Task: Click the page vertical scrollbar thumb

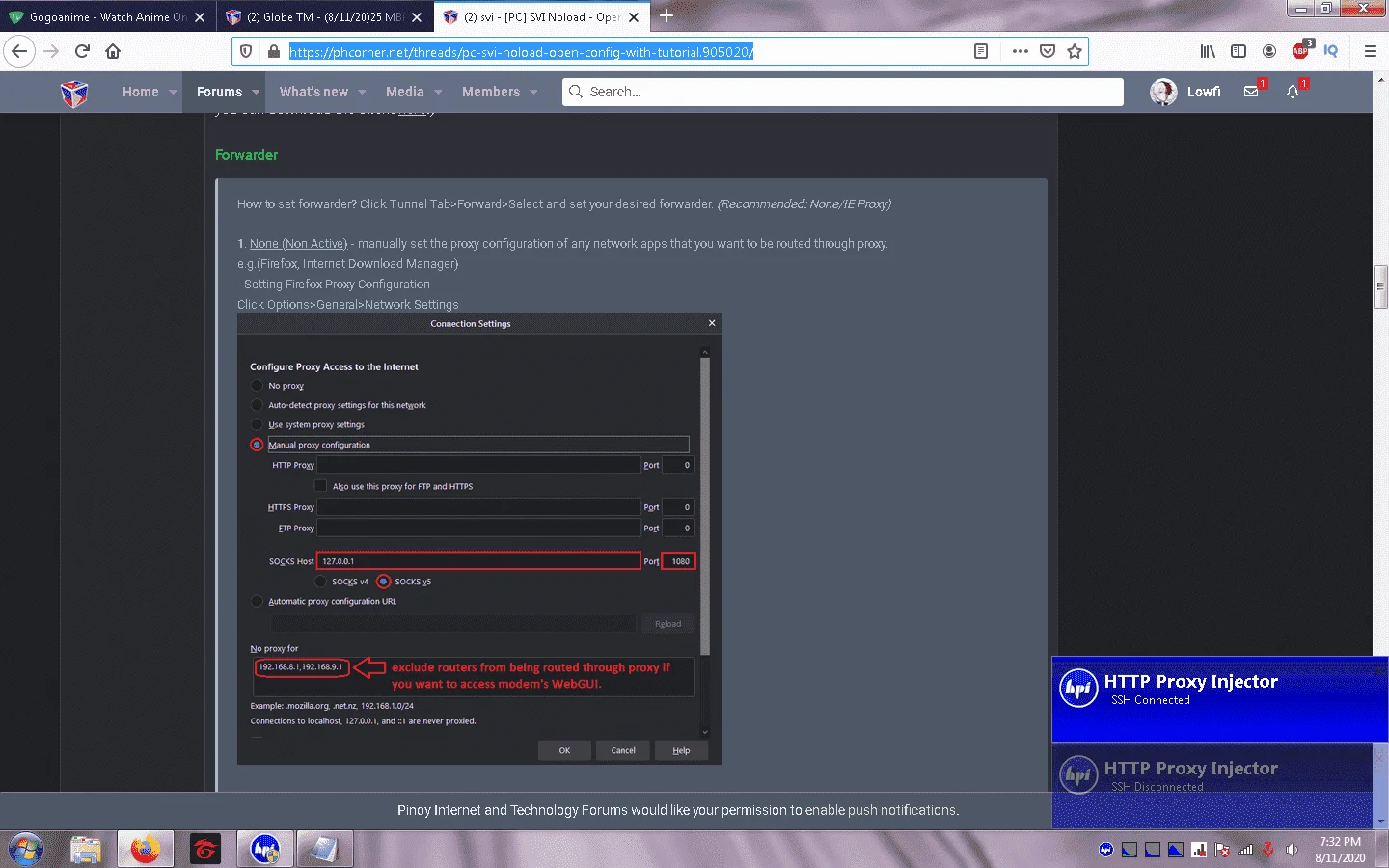Action: pyautogui.click(x=1380, y=286)
